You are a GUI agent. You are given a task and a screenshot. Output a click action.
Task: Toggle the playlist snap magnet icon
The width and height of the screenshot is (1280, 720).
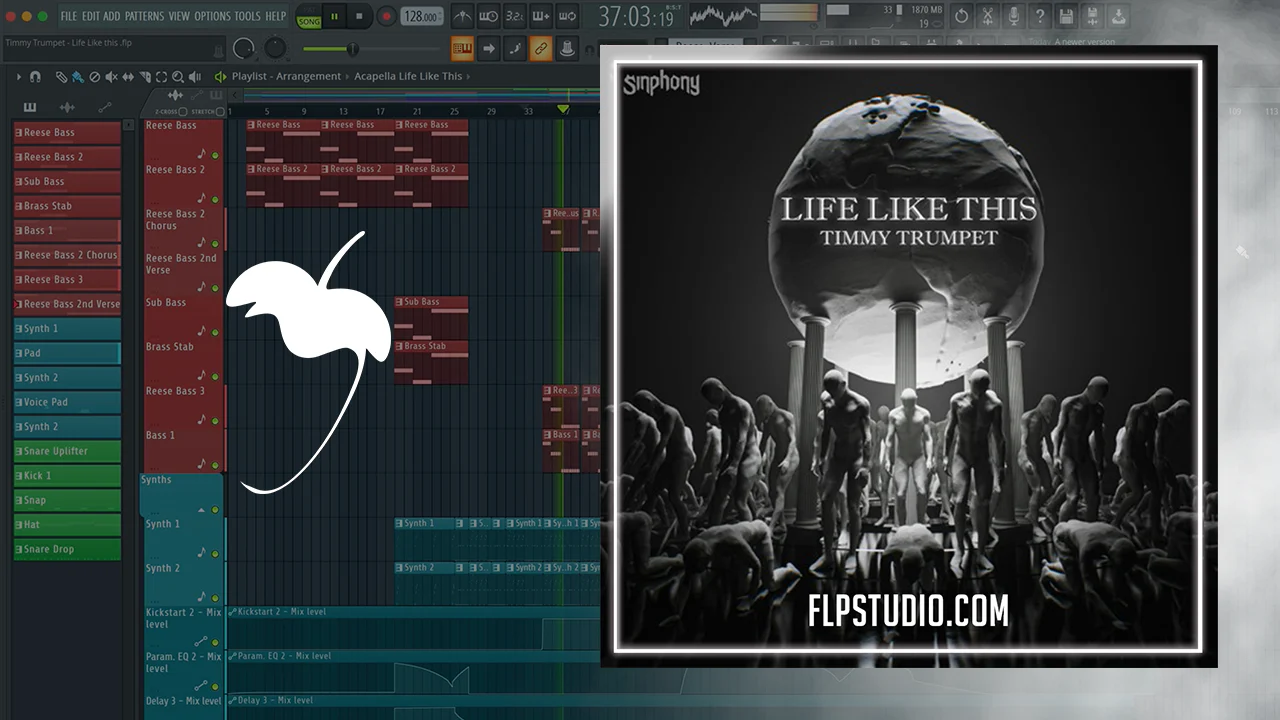36,77
